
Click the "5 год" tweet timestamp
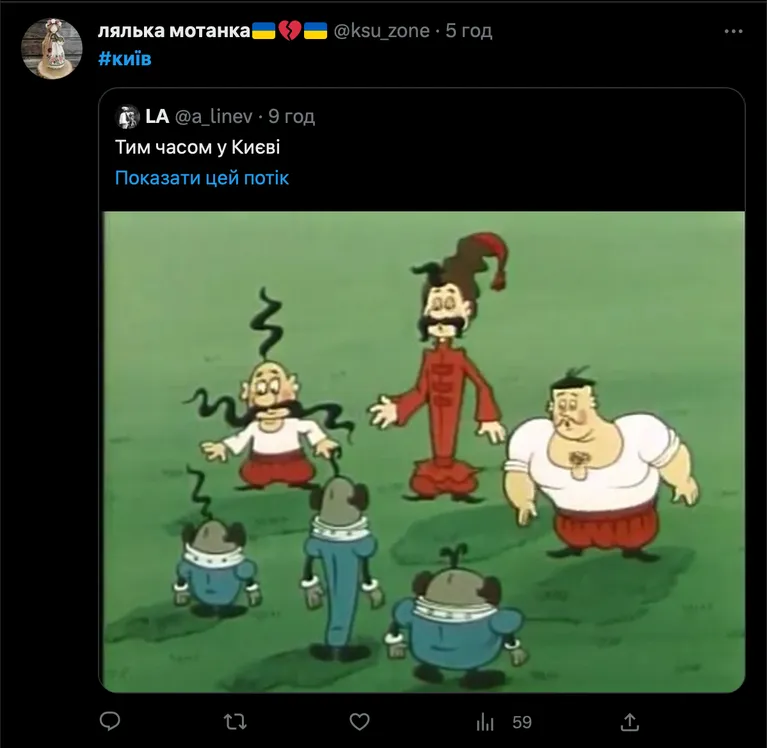coord(469,31)
